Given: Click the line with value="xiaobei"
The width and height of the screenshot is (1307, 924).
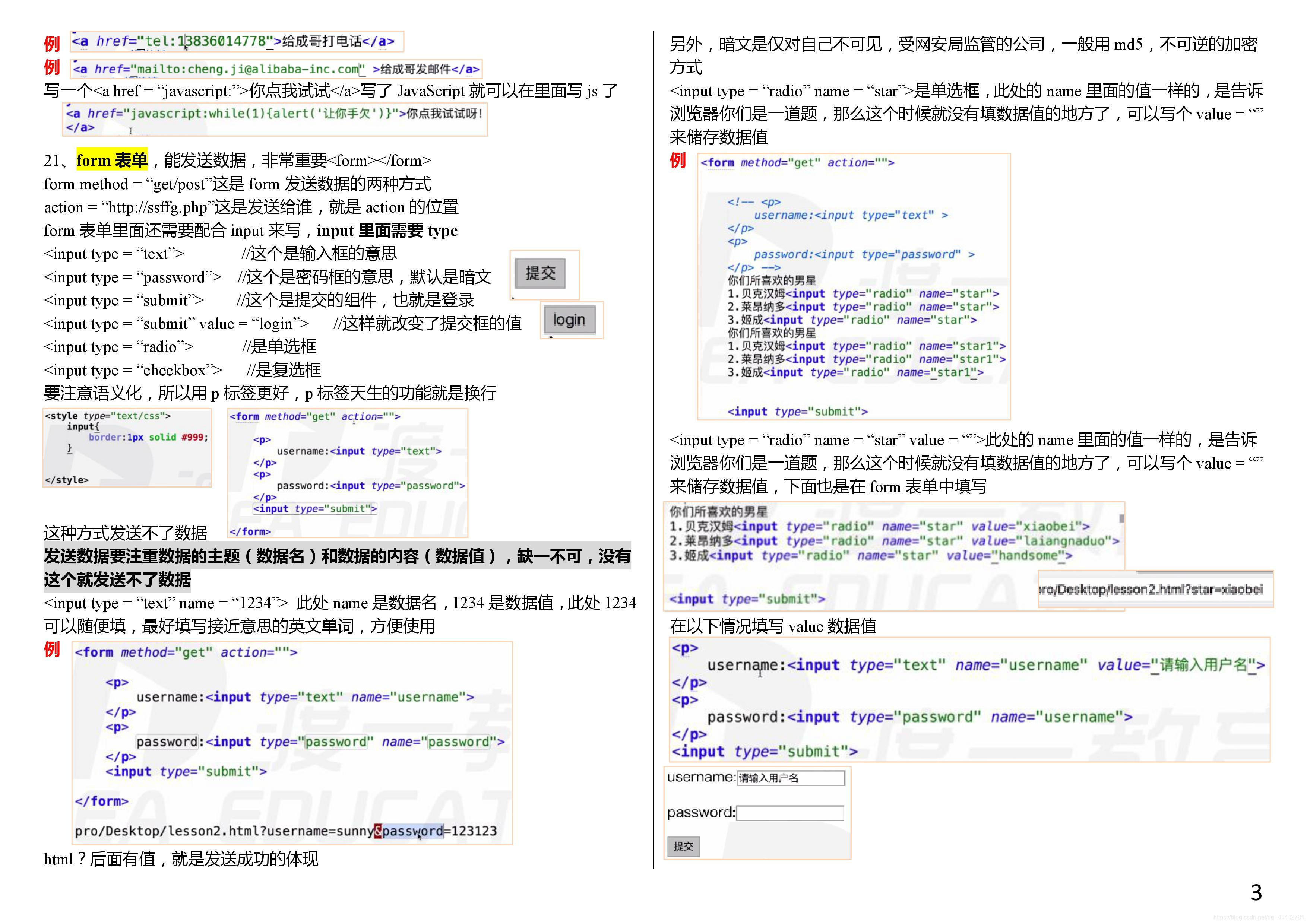Looking at the screenshot, I should pos(880,526).
